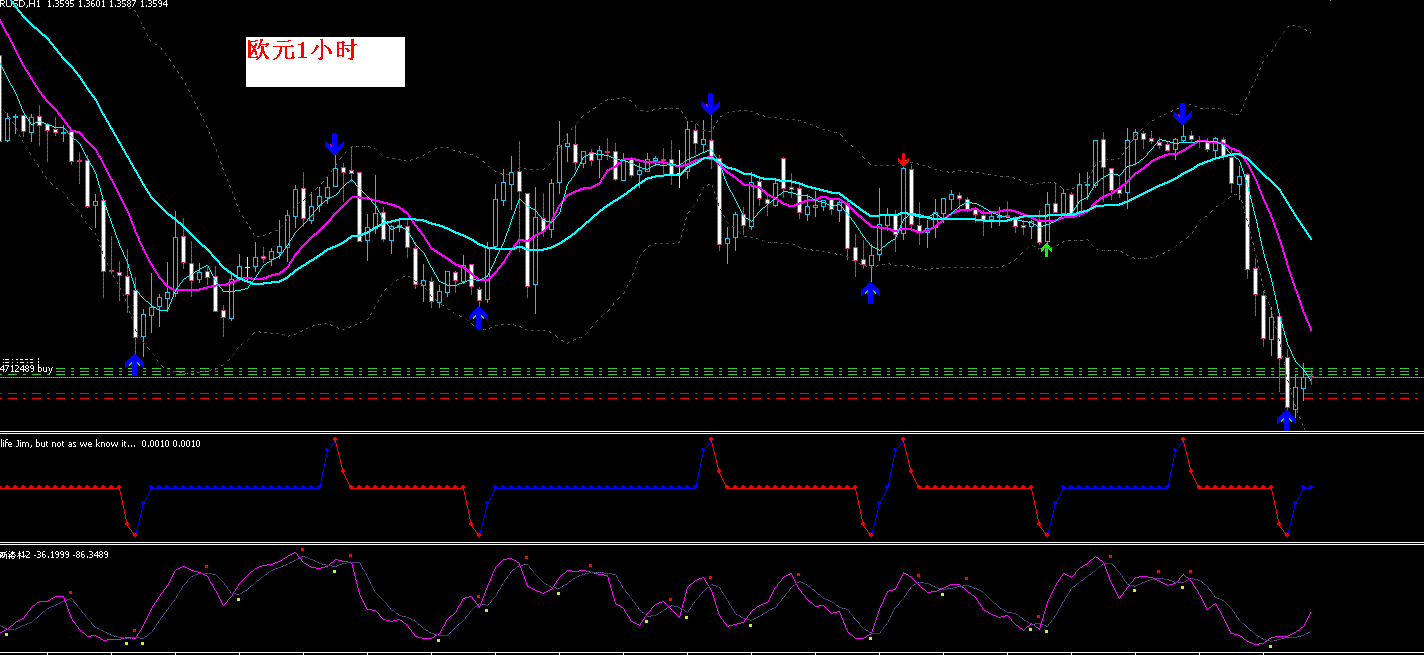
Task: Click the 4712489 buy order label
Action: coord(26,369)
